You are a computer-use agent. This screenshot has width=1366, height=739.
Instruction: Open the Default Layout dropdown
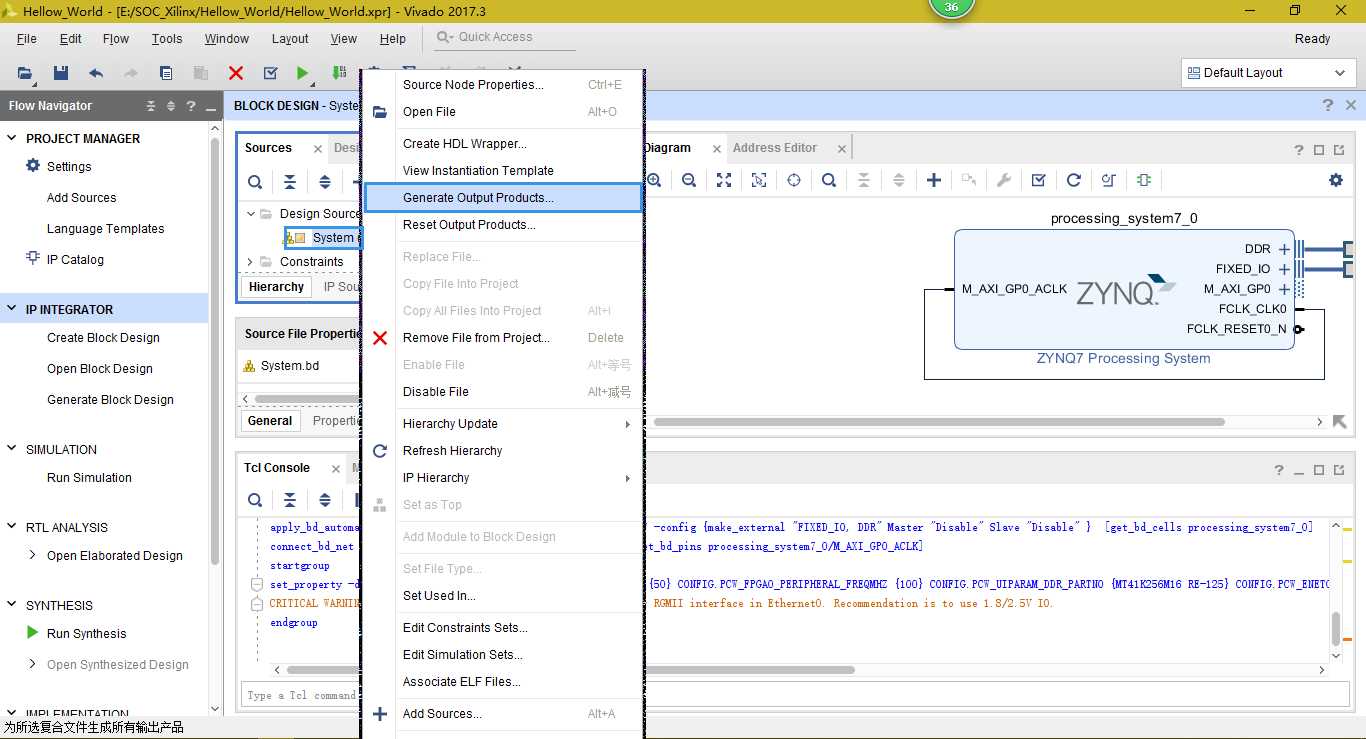click(x=1269, y=73)
